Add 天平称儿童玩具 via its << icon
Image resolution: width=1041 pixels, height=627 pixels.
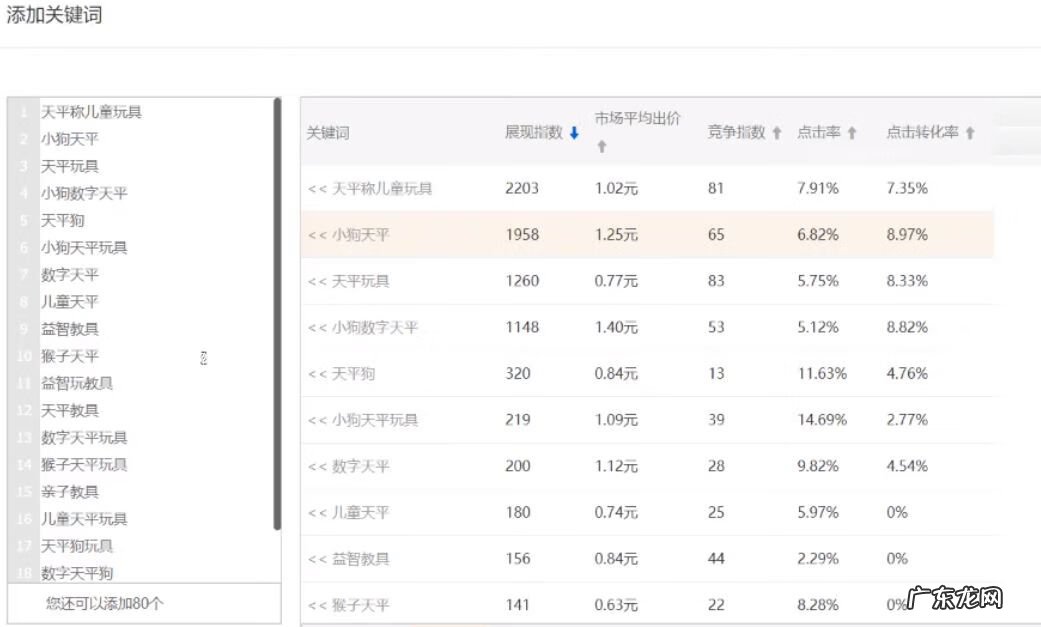317,188
